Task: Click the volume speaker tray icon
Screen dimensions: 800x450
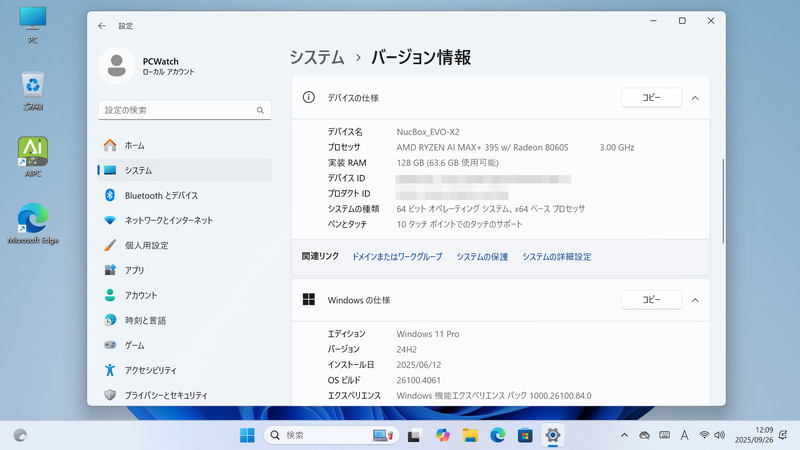Action: pos(719,435)
